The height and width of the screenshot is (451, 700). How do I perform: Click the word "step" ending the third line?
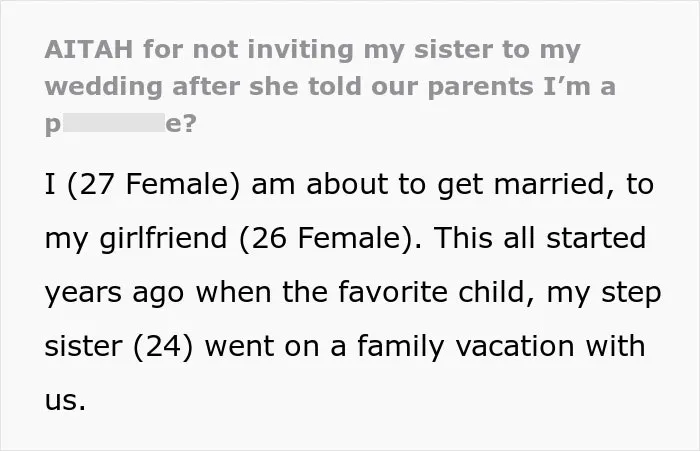click(x=631, y=294)
